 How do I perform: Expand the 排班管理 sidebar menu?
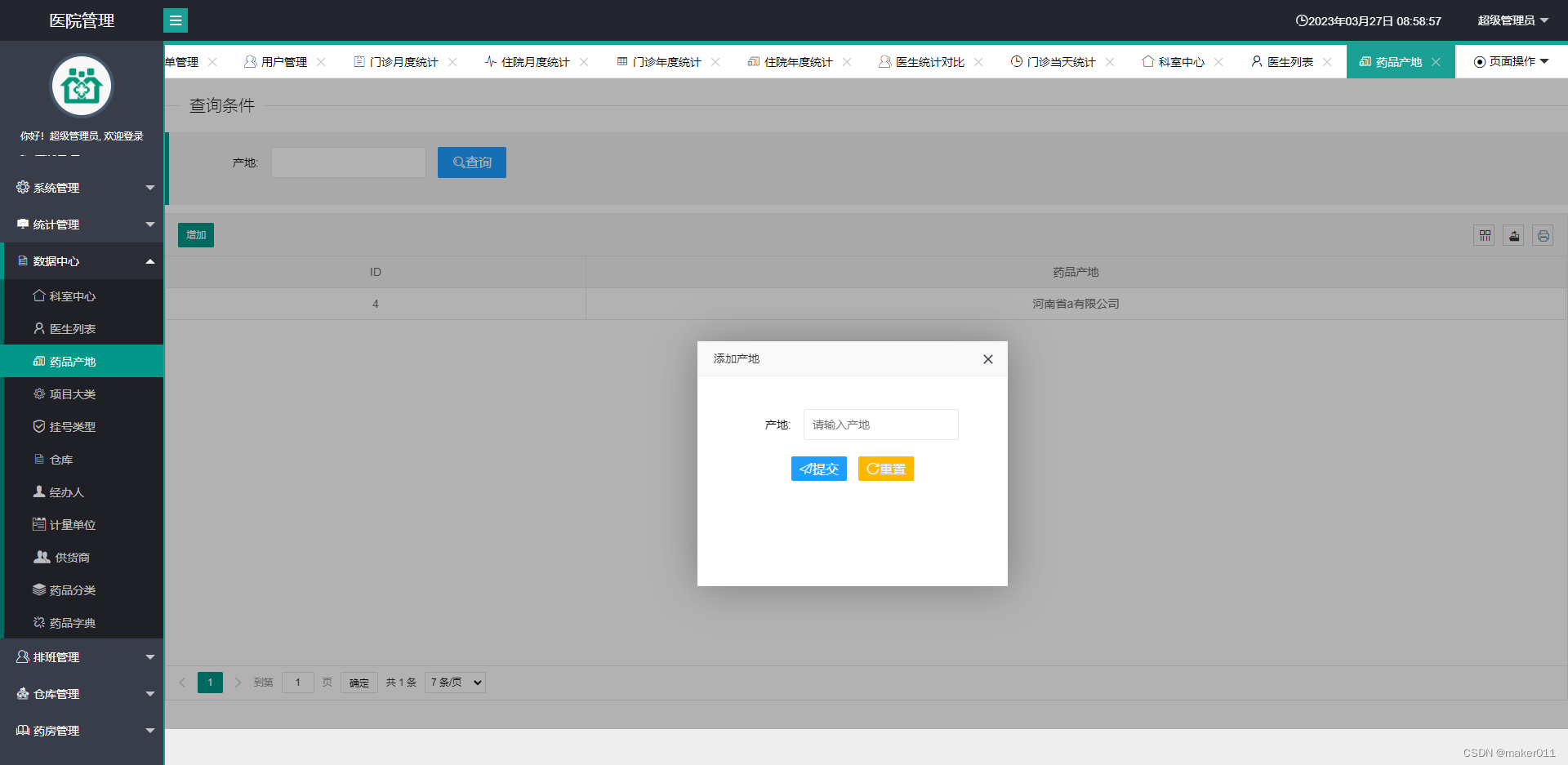[83, 657]
